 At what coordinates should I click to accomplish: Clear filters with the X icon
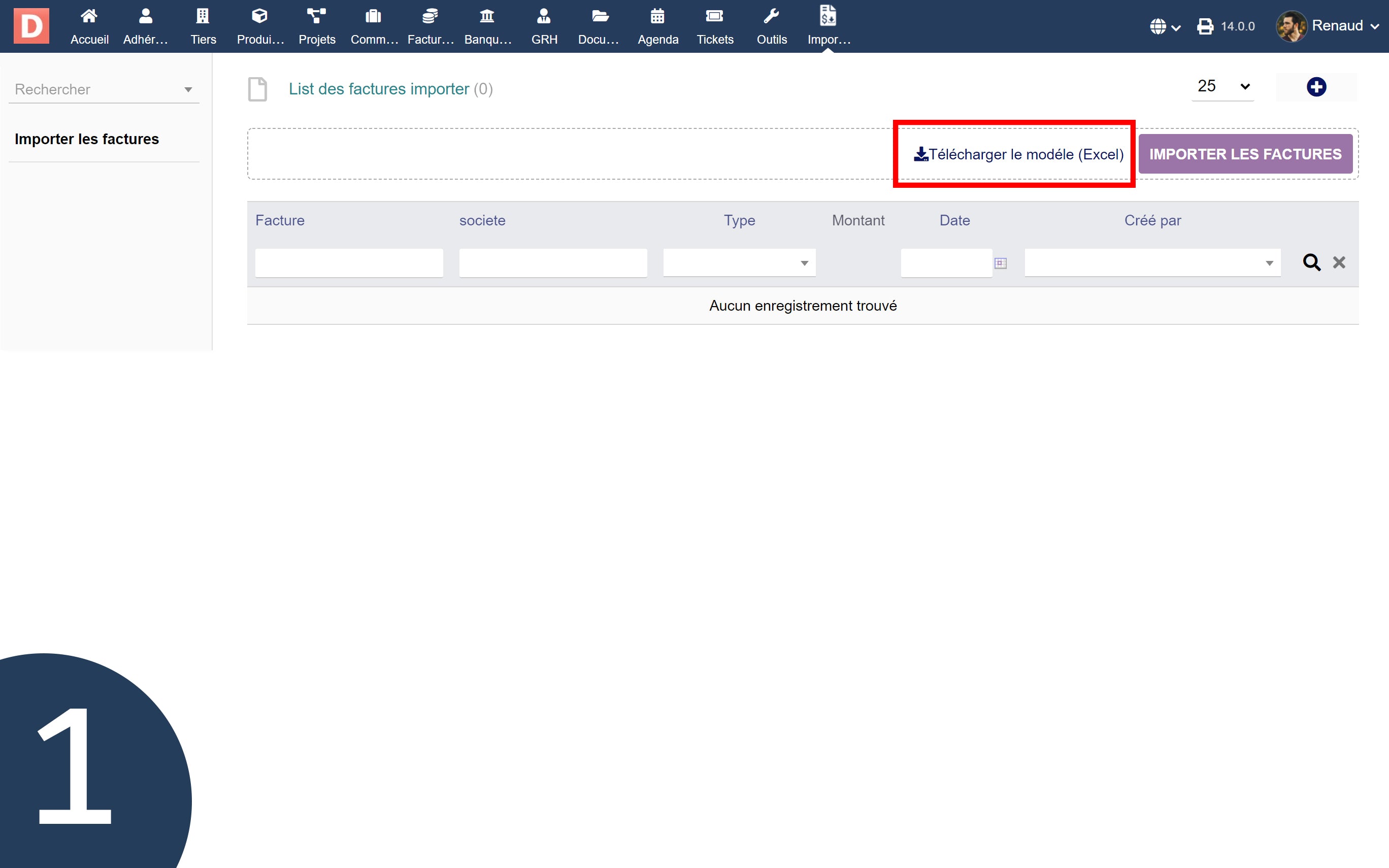point(1339,262)
